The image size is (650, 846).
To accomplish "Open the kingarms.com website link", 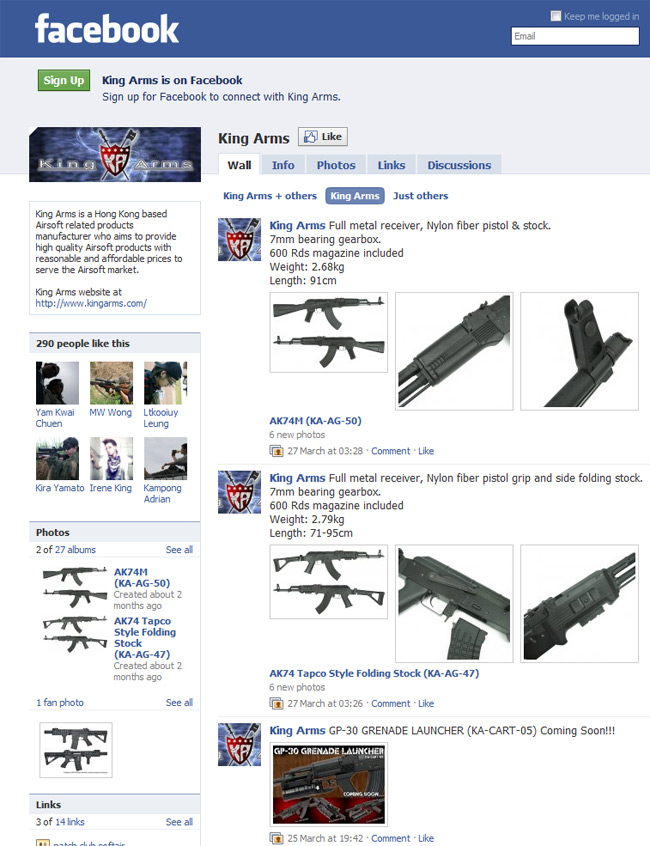I will click(x=91, y=303).
